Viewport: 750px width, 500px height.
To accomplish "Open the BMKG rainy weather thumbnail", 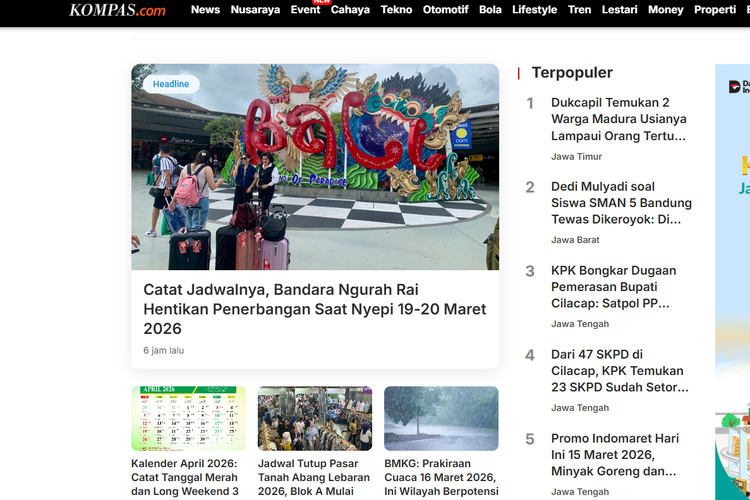I will [441, 419].
